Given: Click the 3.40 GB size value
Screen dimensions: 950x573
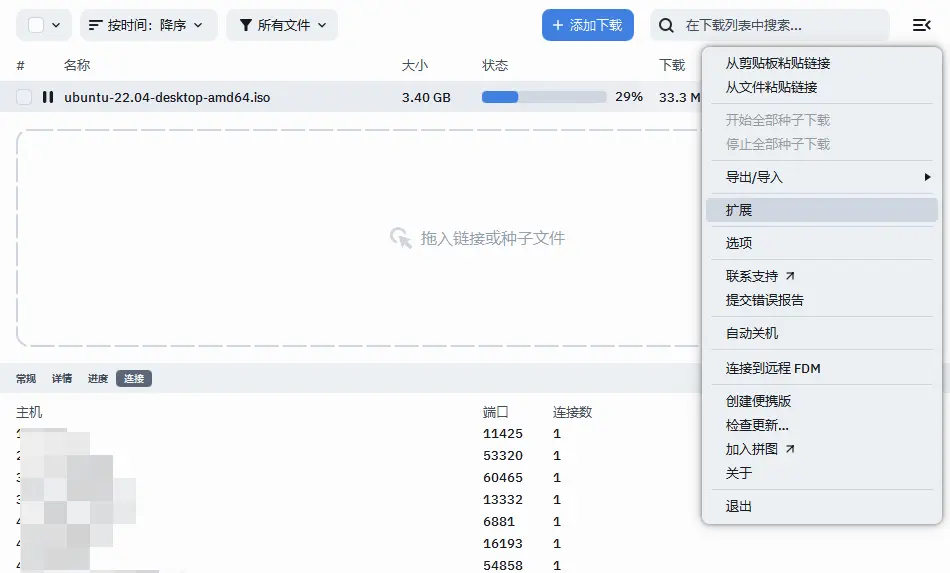Looking at the screenshot, I should pyautogui.click(x=426, y=98).
